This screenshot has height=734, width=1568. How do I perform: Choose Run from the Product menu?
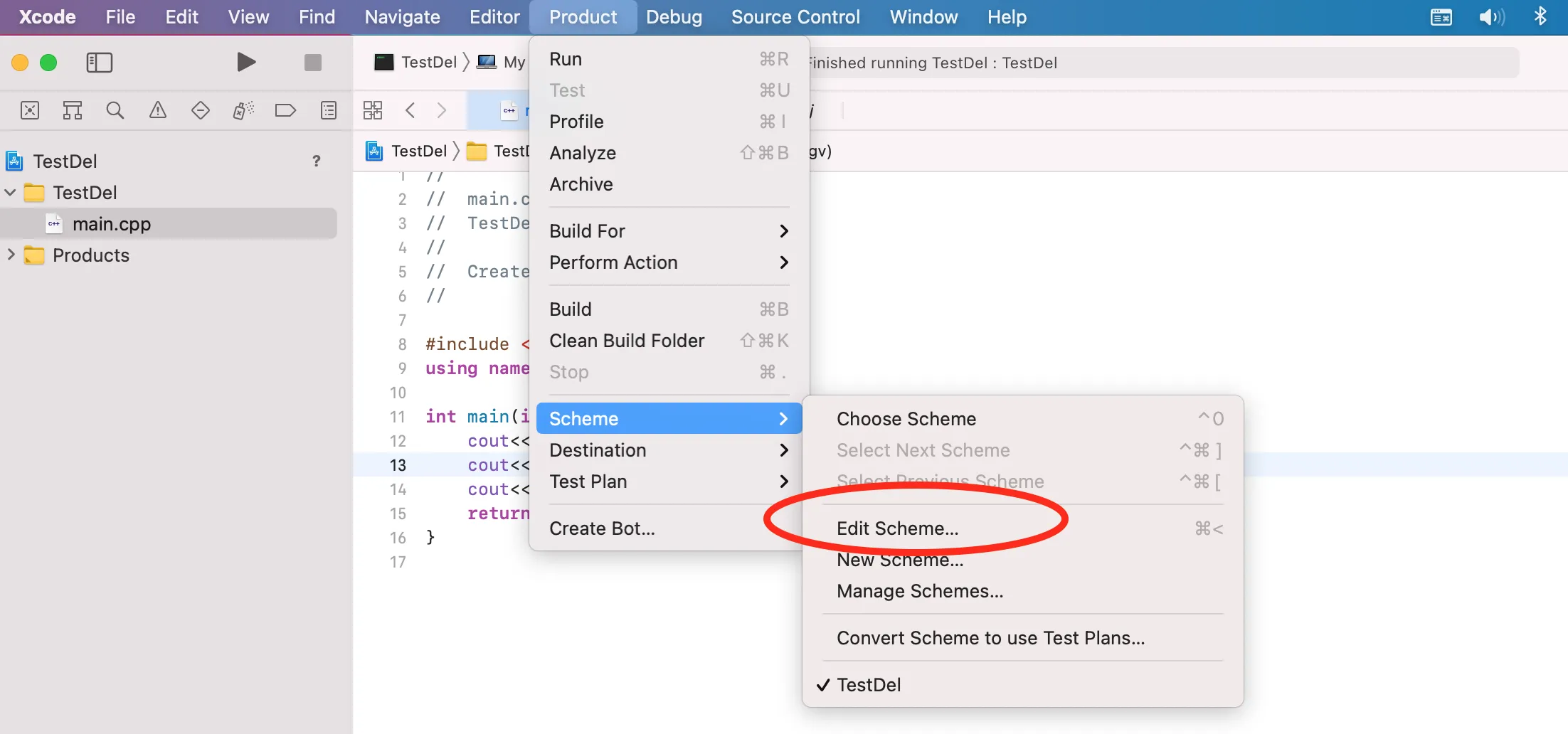[x=669, y=59]
